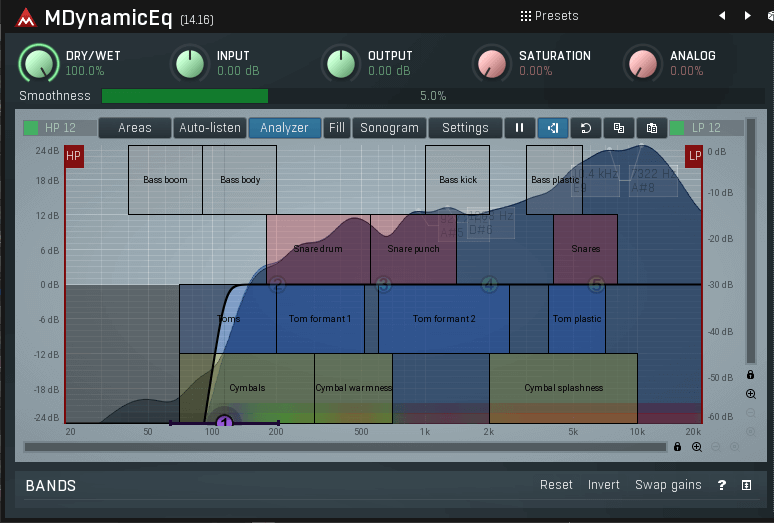Click the Input gain knob
This screenshot has width=774, height=523.
click(190, 64)
